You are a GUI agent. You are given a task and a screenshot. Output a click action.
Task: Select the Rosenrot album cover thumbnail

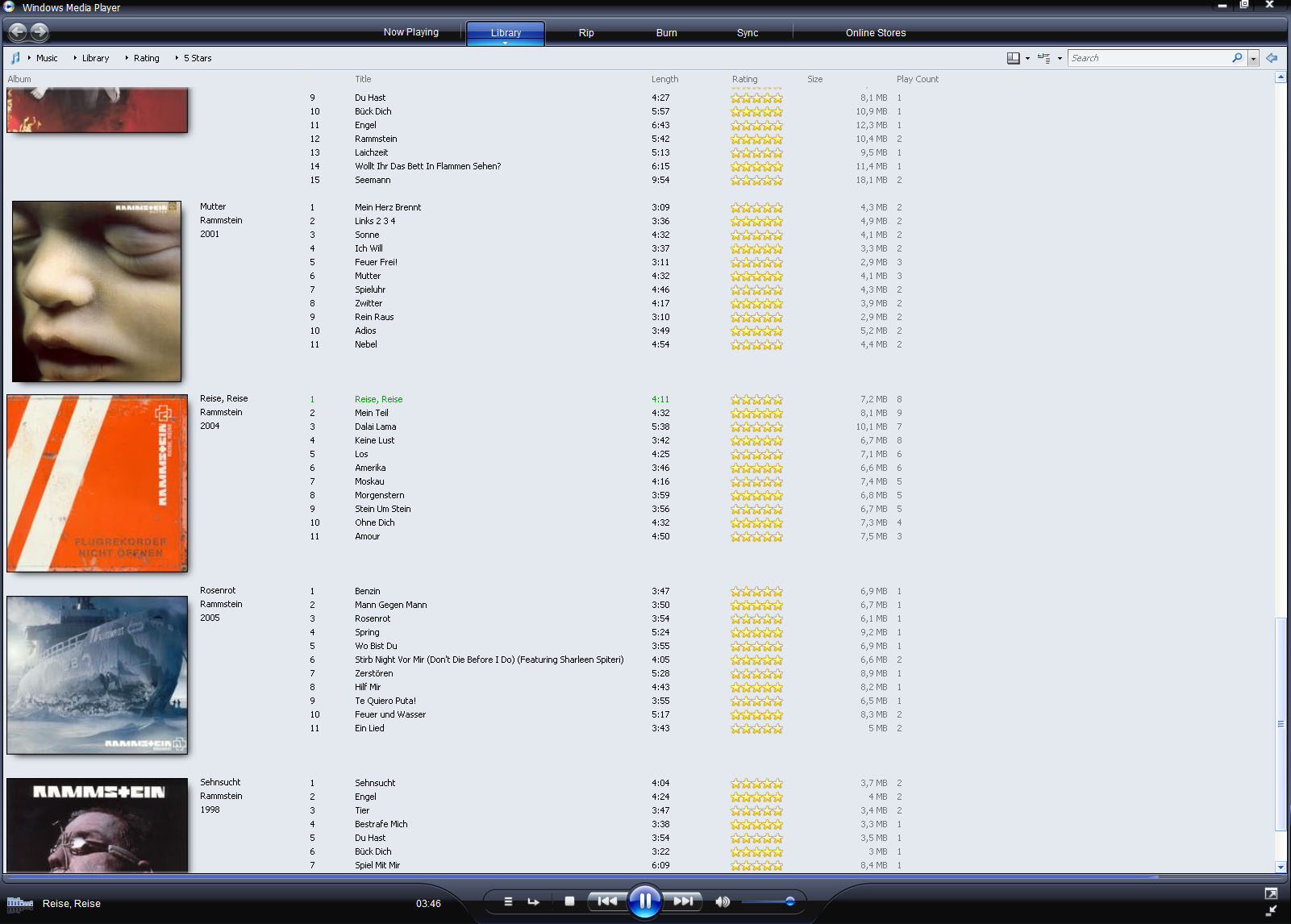(97, 675)
